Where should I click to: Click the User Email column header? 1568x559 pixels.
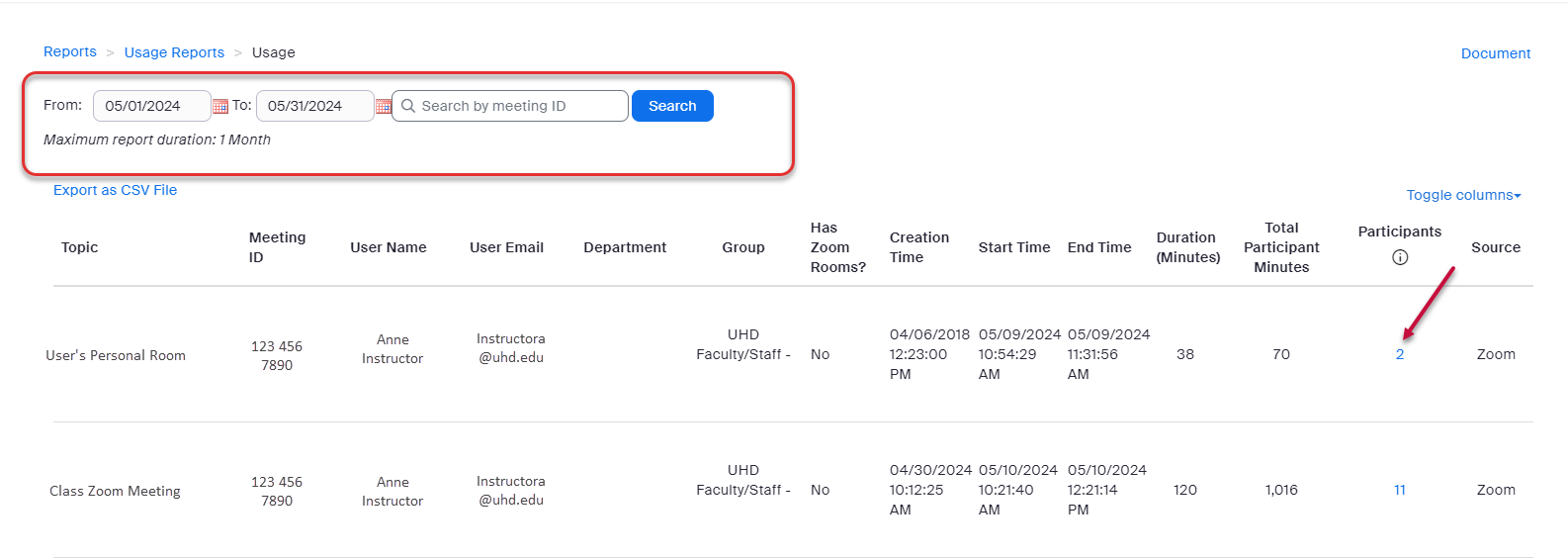click(x=506, y=247)
